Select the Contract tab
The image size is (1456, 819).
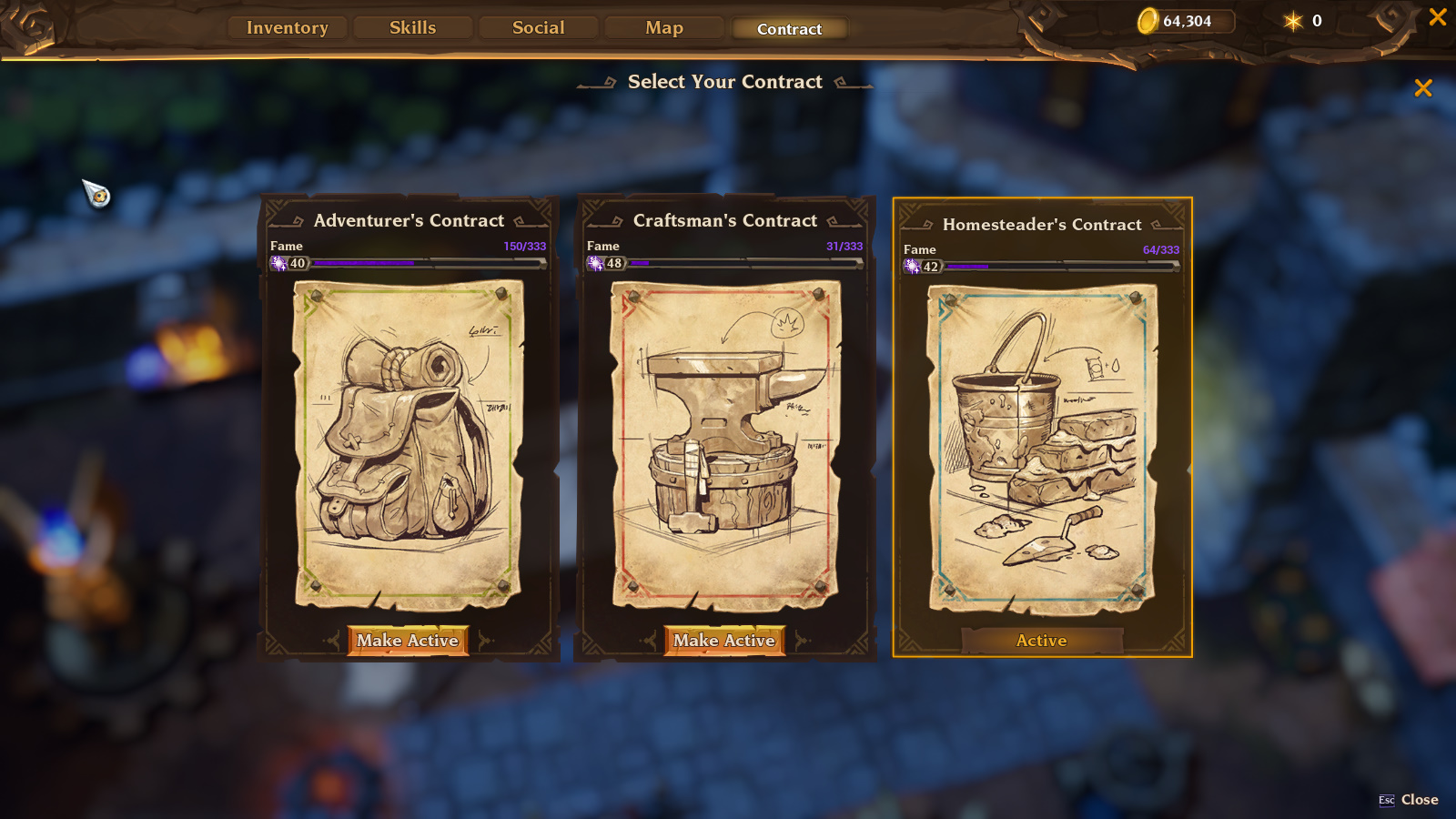pyautogui.click(x=789, y=29)
